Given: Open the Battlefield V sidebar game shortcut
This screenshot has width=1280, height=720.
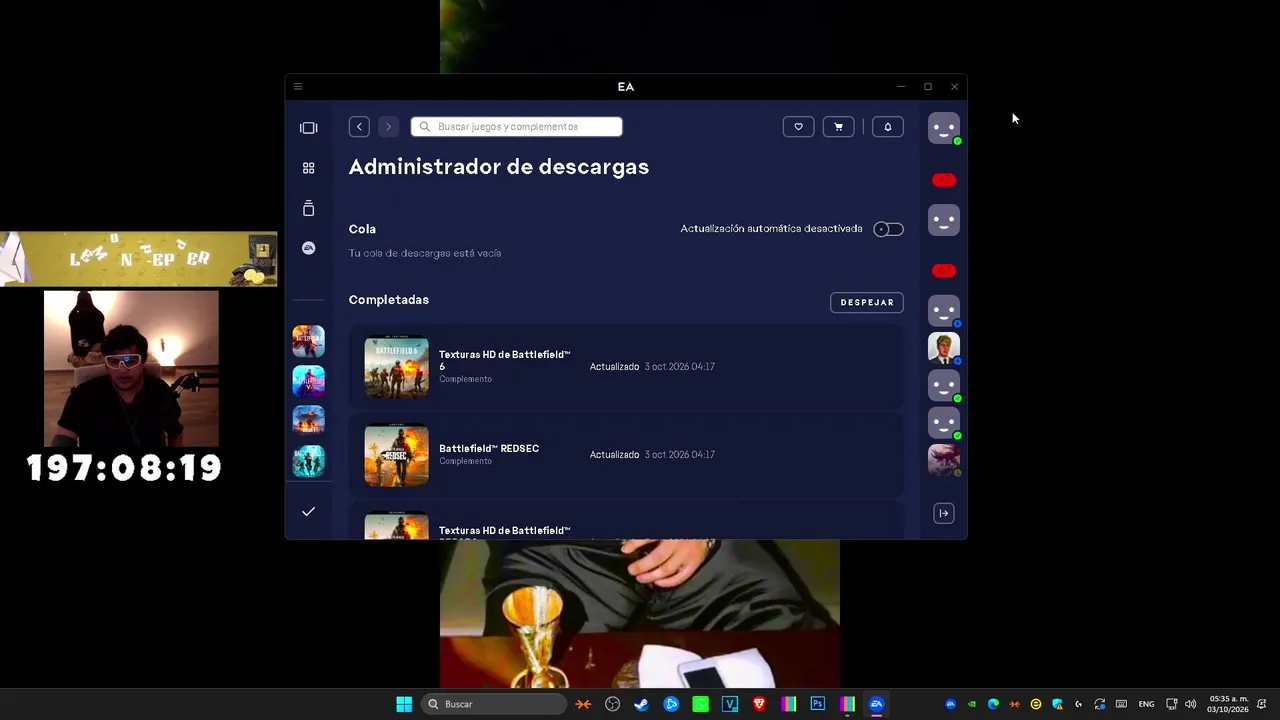Looking at the screenshot, I should [x=308, y=381].
